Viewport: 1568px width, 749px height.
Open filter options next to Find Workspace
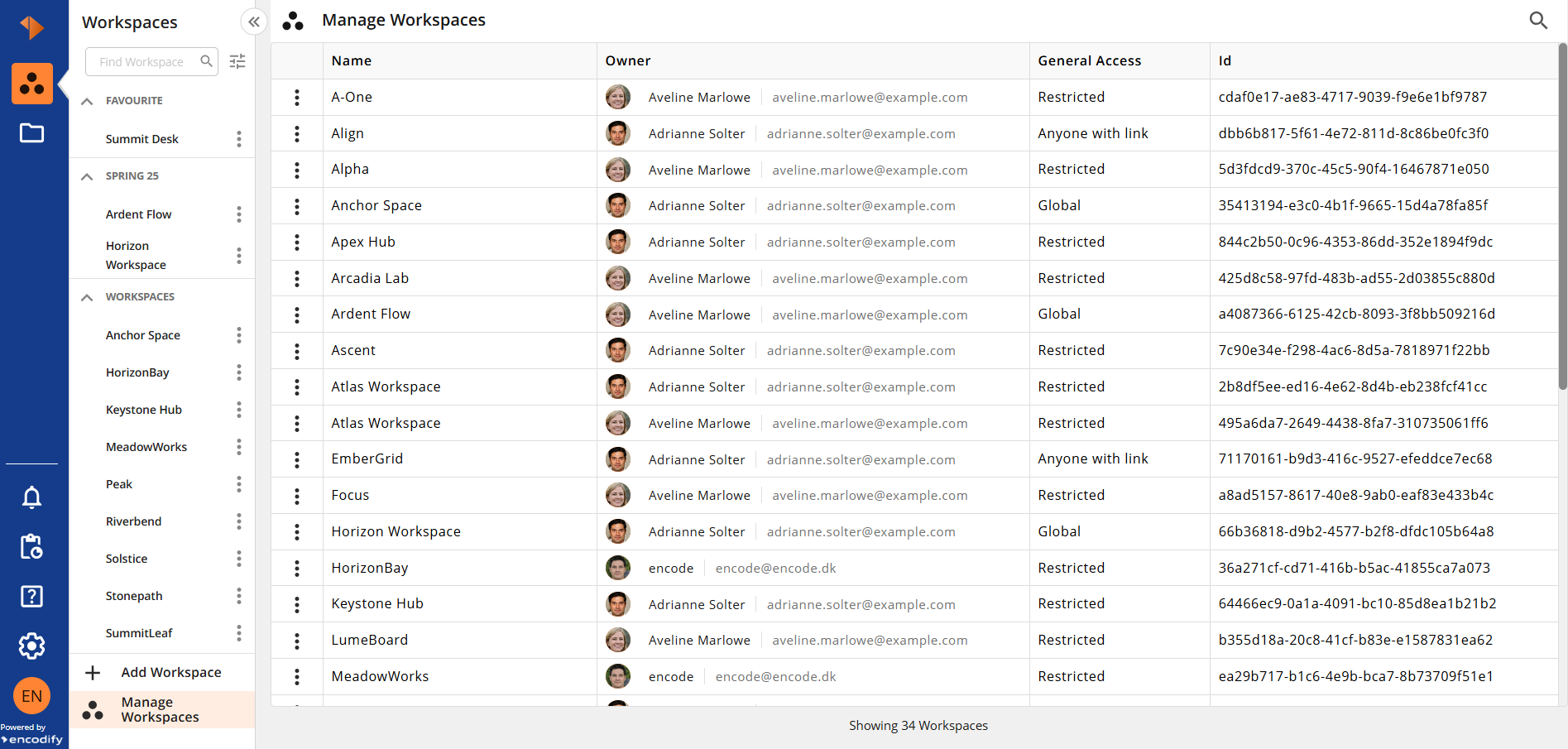pyautogui.click(x=237, y=61)
